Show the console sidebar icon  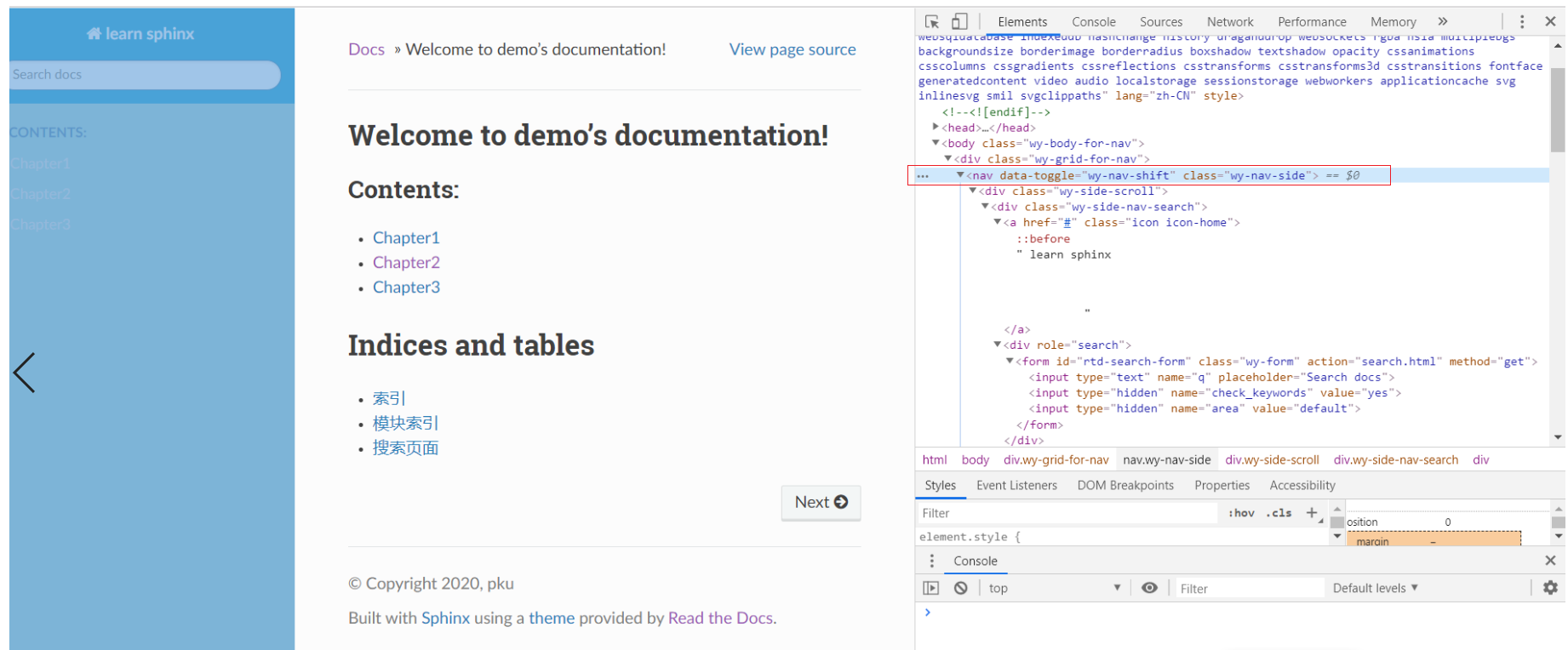pos(931,588)
